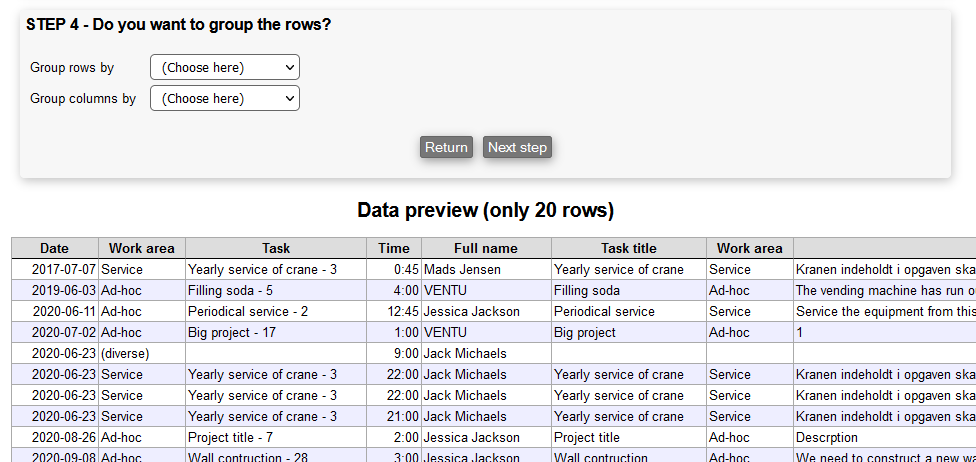Click the 'Project title - 7' cell
Screen dimensions: 976x462
tap(230, 437)
